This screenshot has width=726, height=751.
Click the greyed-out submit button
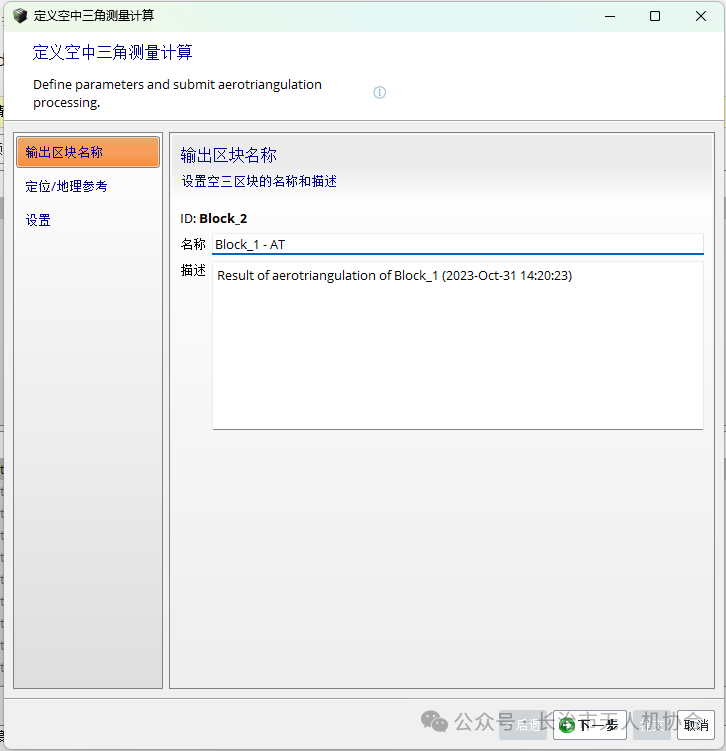652,725
